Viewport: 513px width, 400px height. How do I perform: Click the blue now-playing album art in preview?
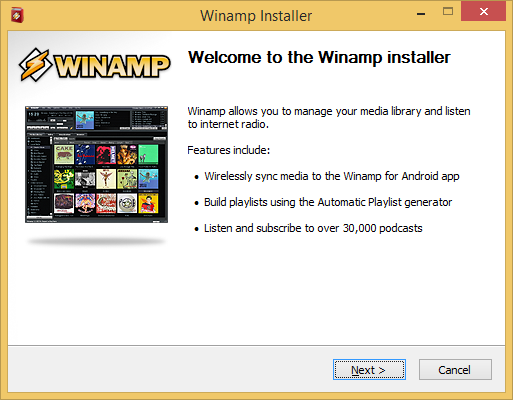85,120
